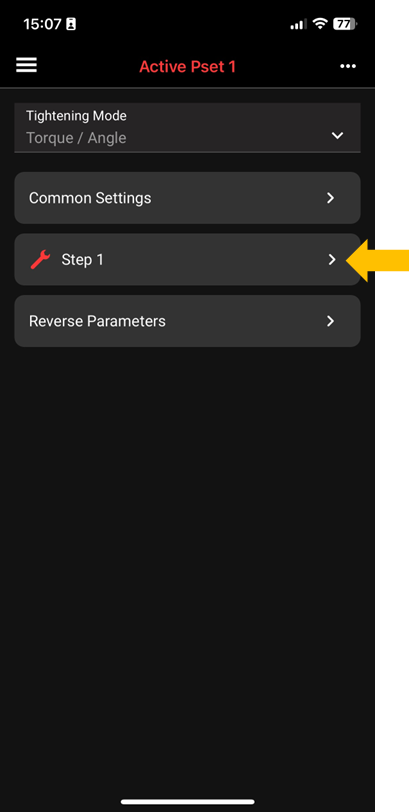
Task: Open the hamburger navigation menu
Action: coord(26,65)
